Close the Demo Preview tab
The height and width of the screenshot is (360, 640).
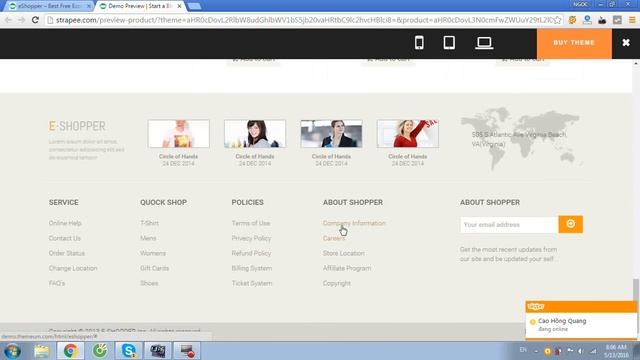point(179,6)
